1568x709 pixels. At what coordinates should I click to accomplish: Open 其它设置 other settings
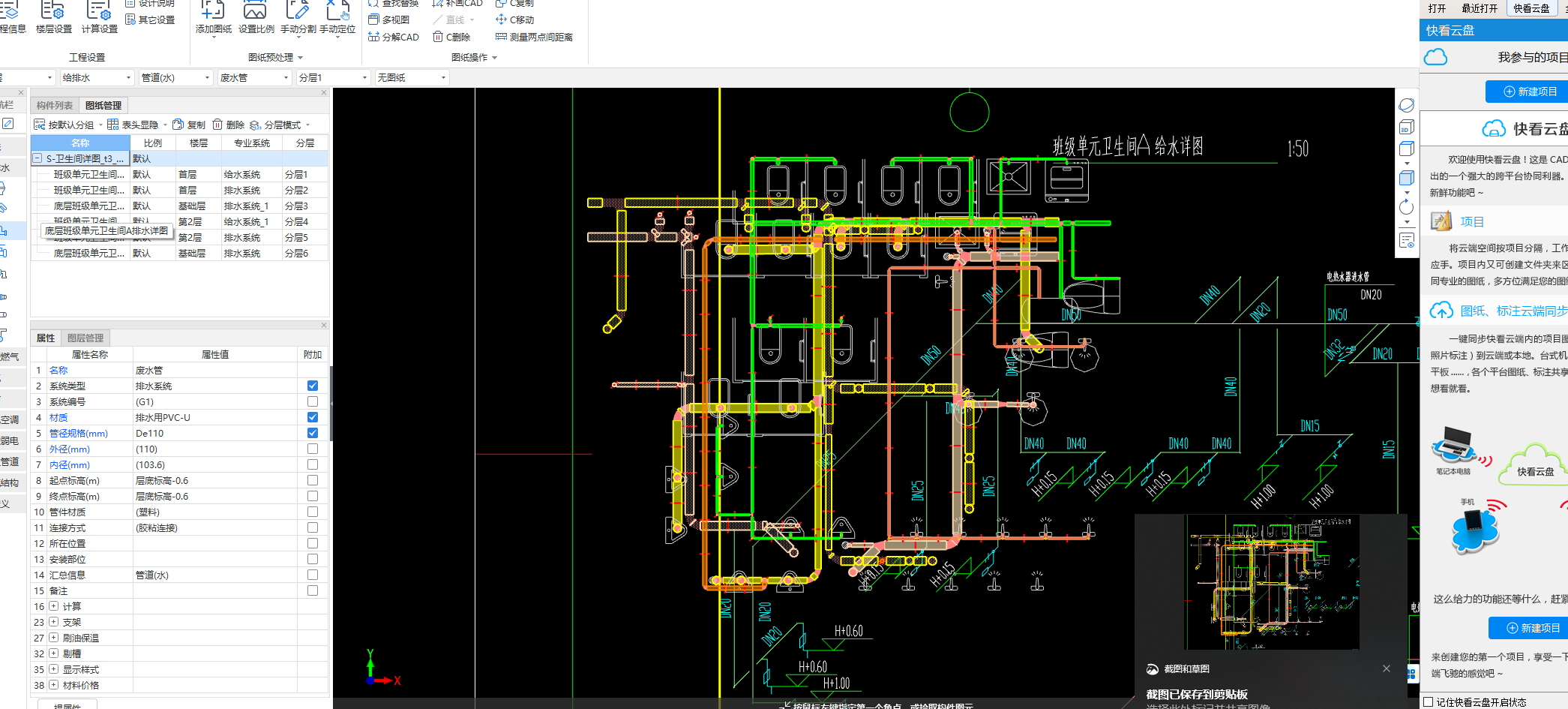[150, 20]
